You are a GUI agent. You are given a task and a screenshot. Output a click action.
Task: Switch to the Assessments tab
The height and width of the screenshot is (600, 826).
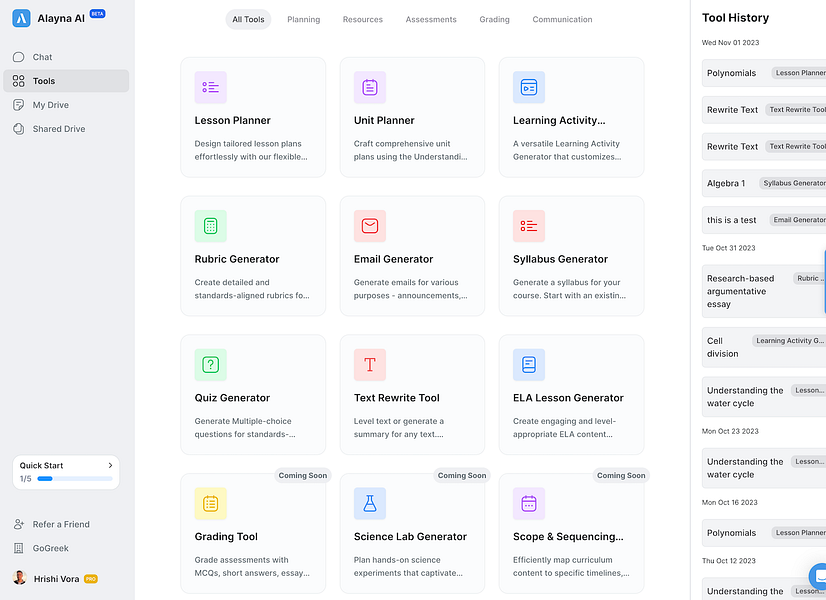coord(431,19)
